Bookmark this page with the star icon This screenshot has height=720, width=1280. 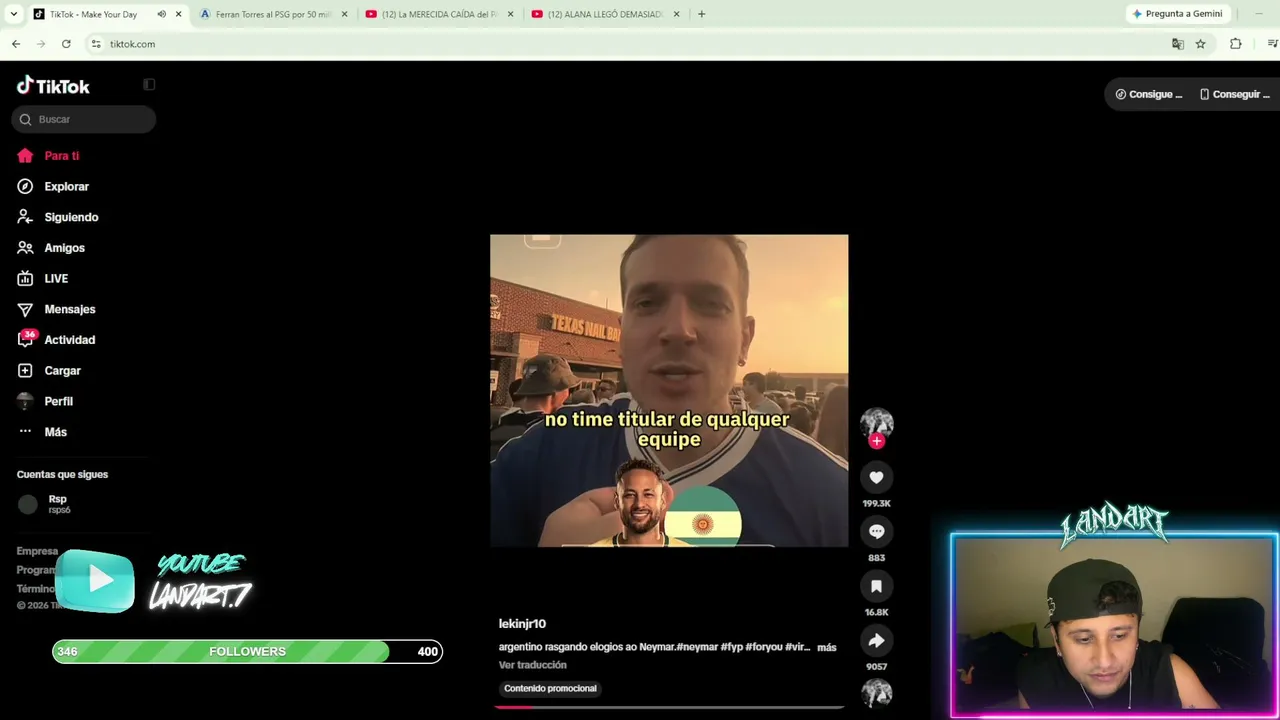[x=1200, y=44]
